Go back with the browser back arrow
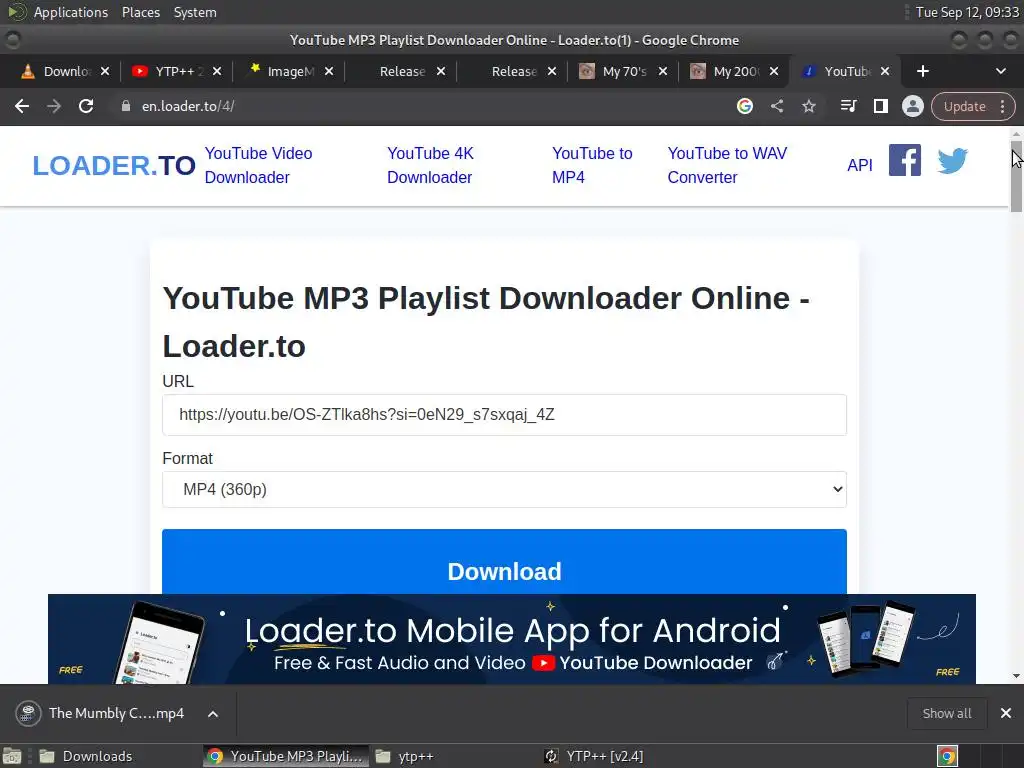 click(22, 106)
